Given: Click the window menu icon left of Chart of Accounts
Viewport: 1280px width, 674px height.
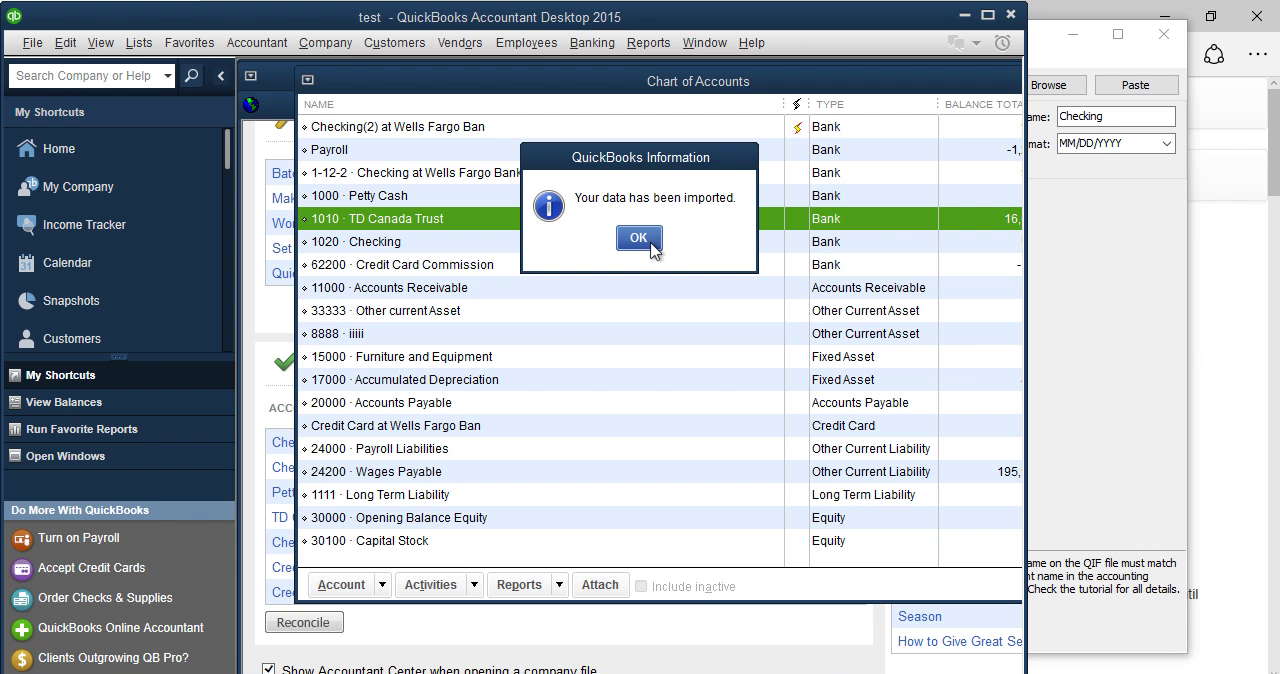Looking at the screenshot, I should (x=251, y=76).
